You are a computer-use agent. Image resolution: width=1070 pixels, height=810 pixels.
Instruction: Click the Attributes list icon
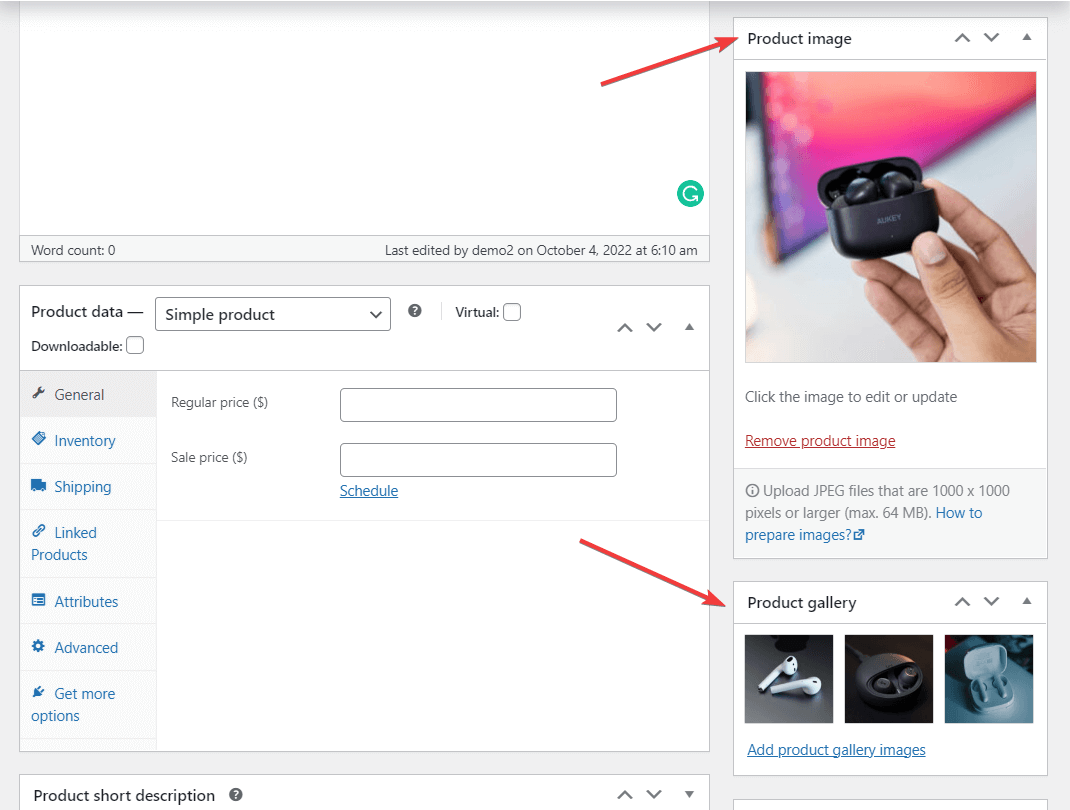pos(39,601)
